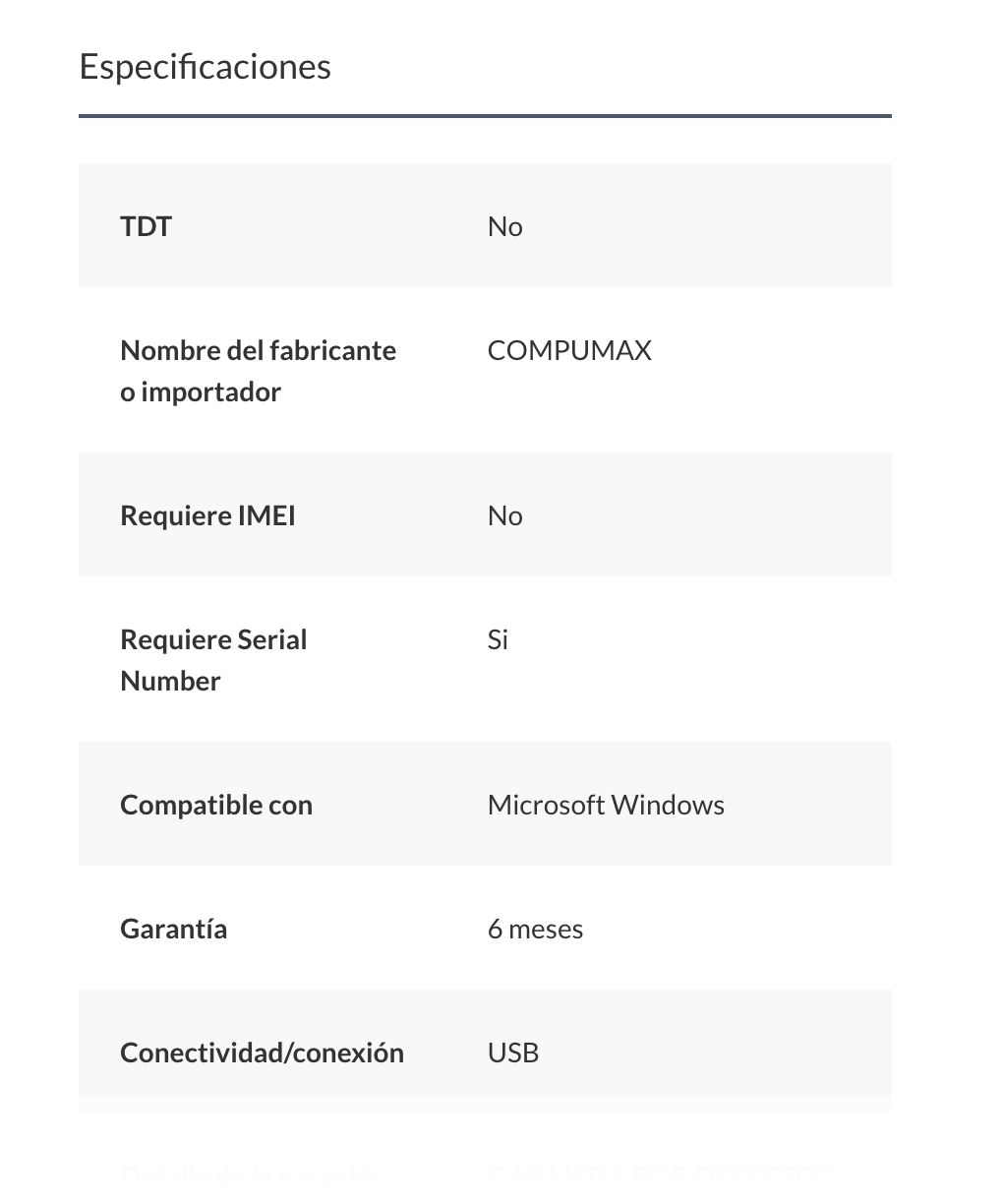Click the divider line under Especificaciones

[485, 116]
